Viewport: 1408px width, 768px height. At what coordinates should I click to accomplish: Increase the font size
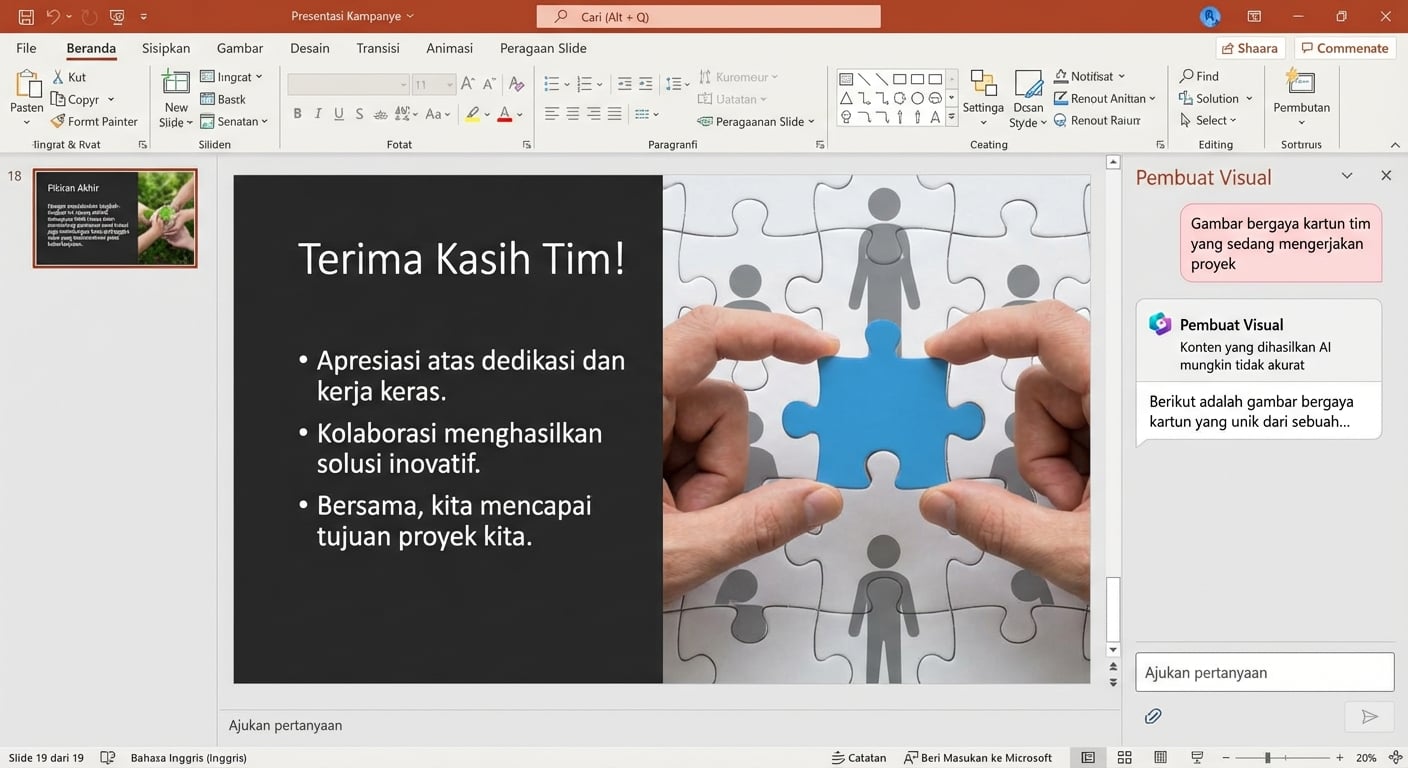click(465, 84)
